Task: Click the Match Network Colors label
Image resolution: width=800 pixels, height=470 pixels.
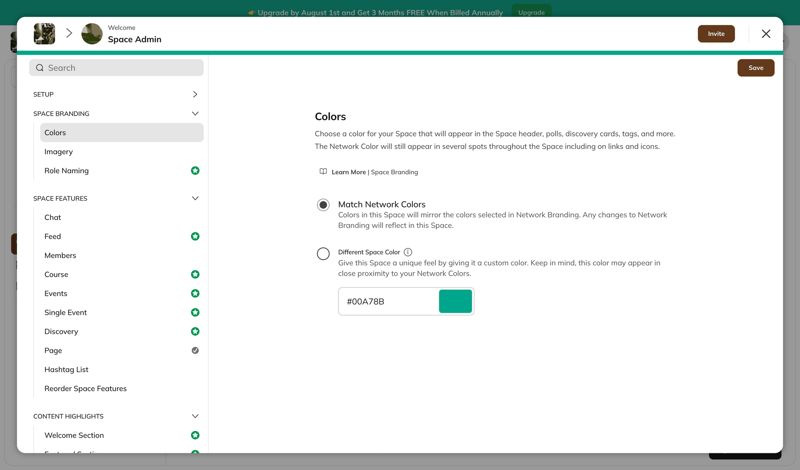Action: [x=382, y=204]
